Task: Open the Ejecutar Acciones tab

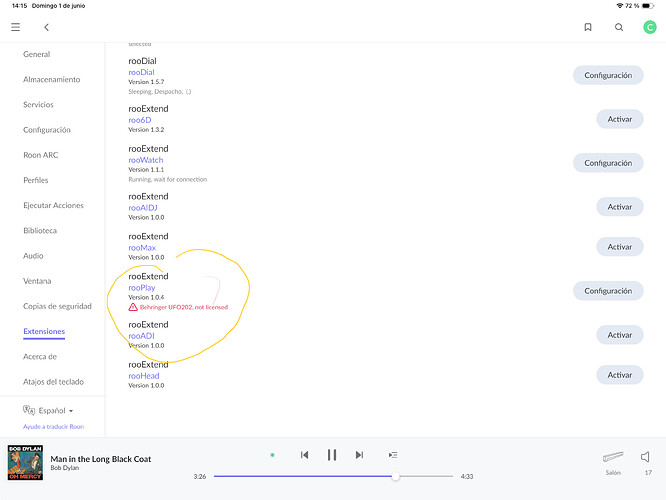Action: [53, 205]
